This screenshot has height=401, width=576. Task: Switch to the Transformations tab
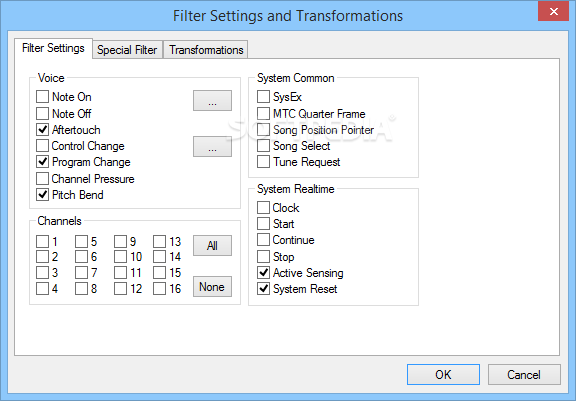click(206, 50)
